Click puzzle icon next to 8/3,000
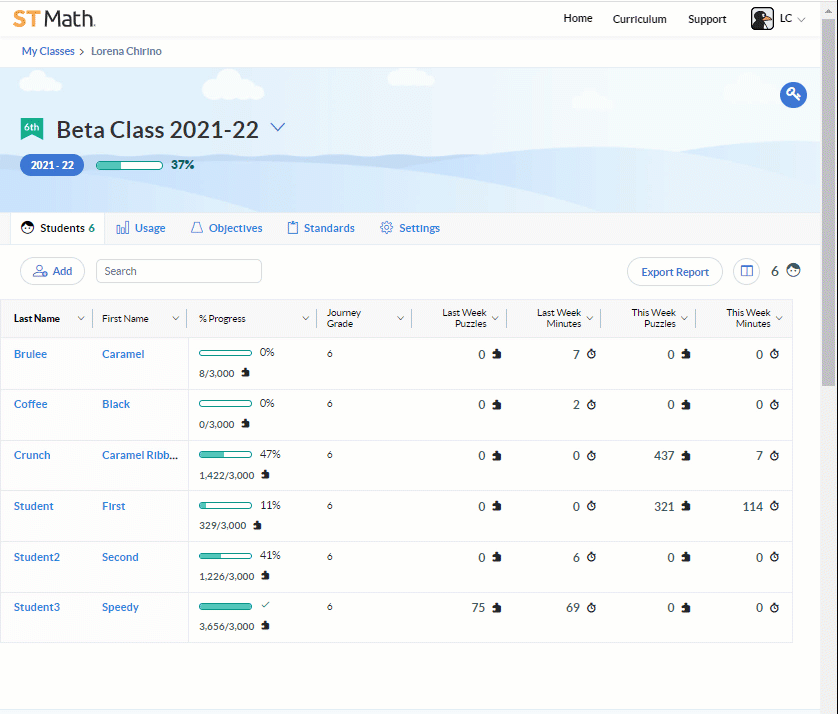 245,372
